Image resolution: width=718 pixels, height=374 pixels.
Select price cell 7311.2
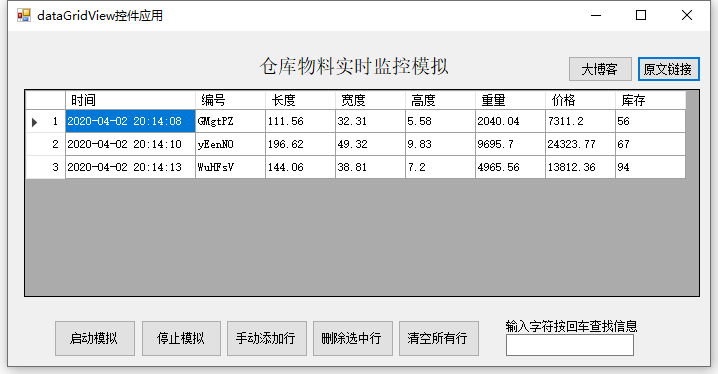pos(581,121)
